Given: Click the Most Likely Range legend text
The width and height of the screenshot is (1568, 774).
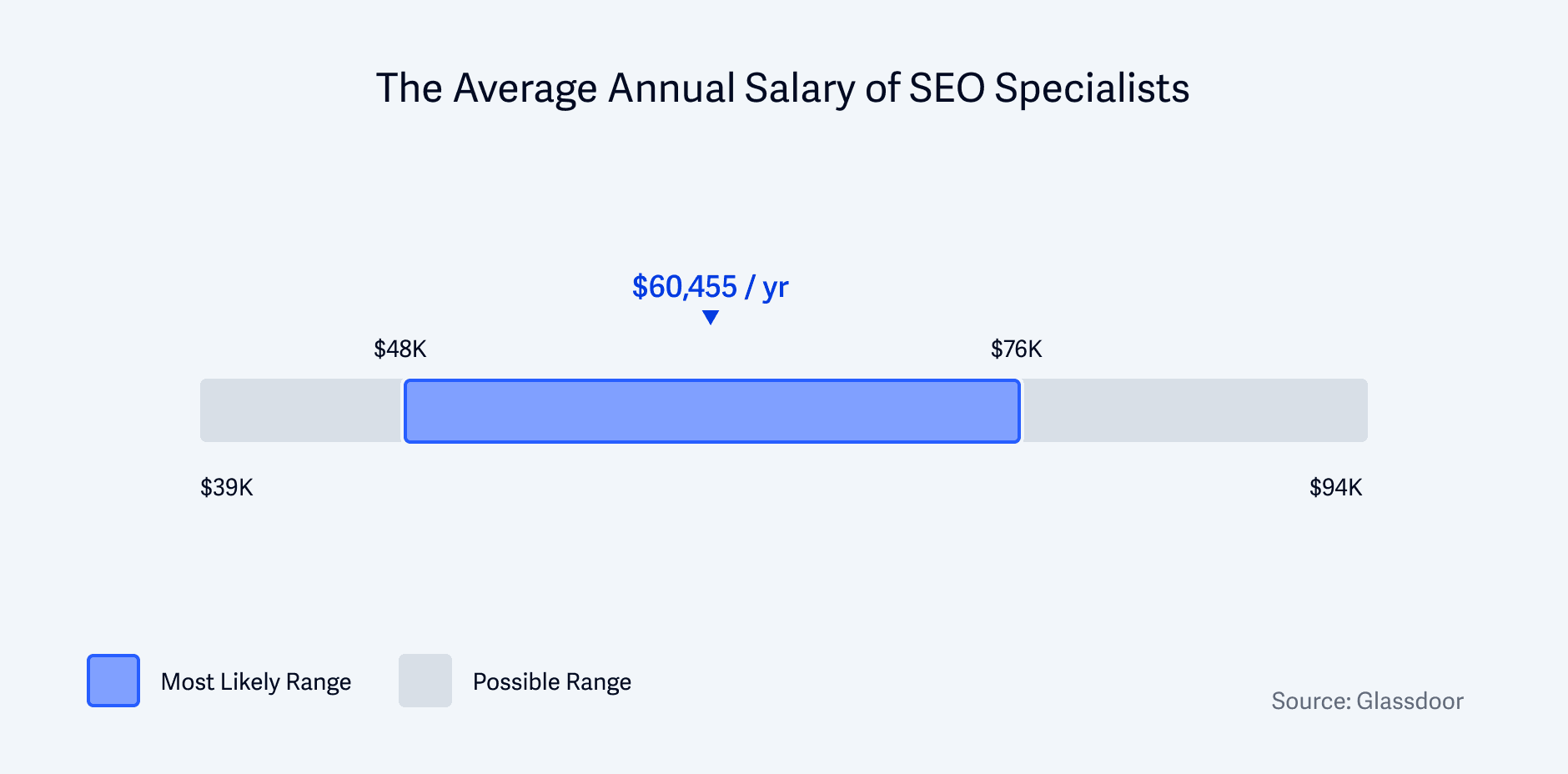Looking at the screenshot, I should point(256,682).
